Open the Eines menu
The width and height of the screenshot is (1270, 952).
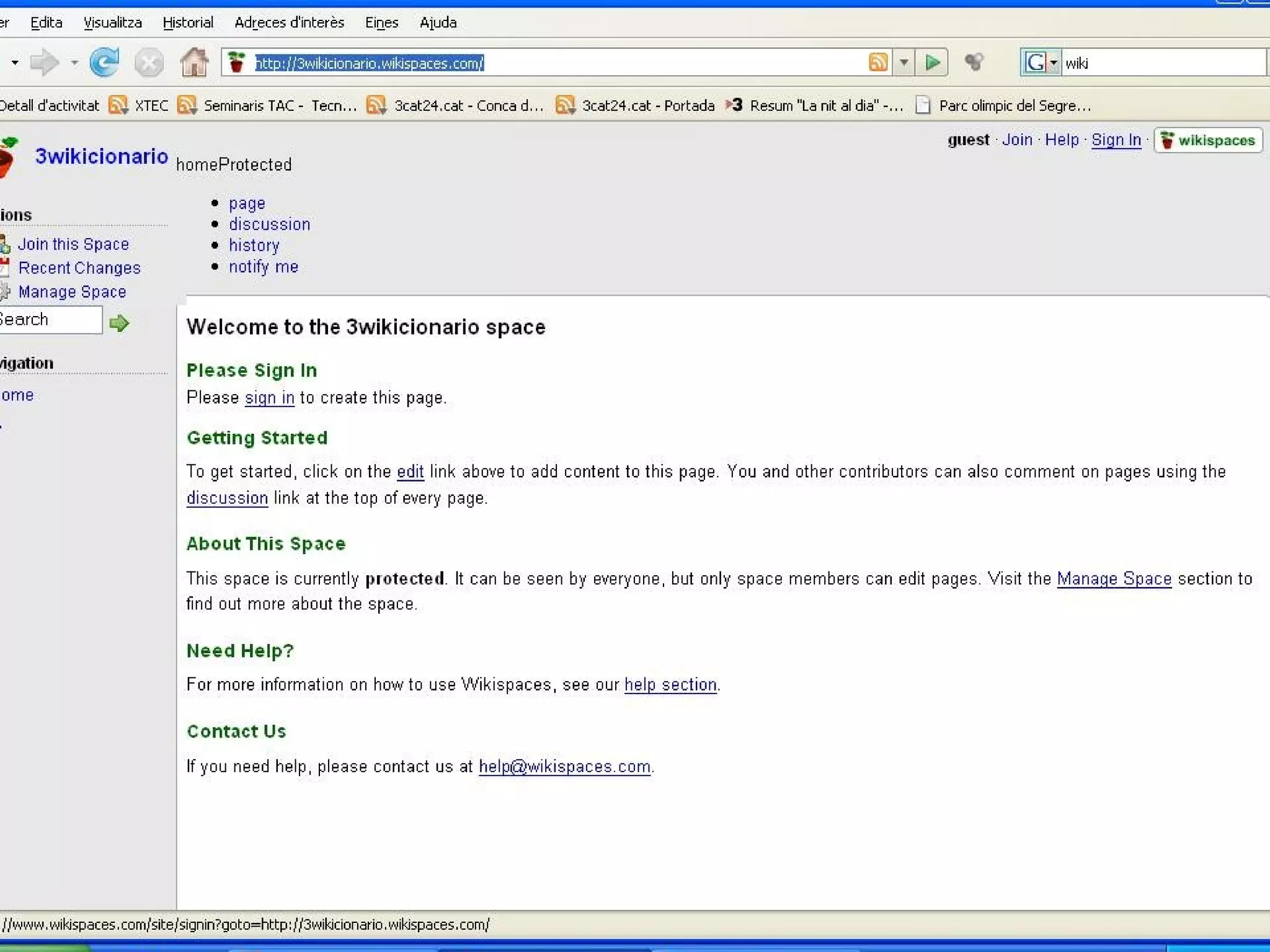(381, 23)
